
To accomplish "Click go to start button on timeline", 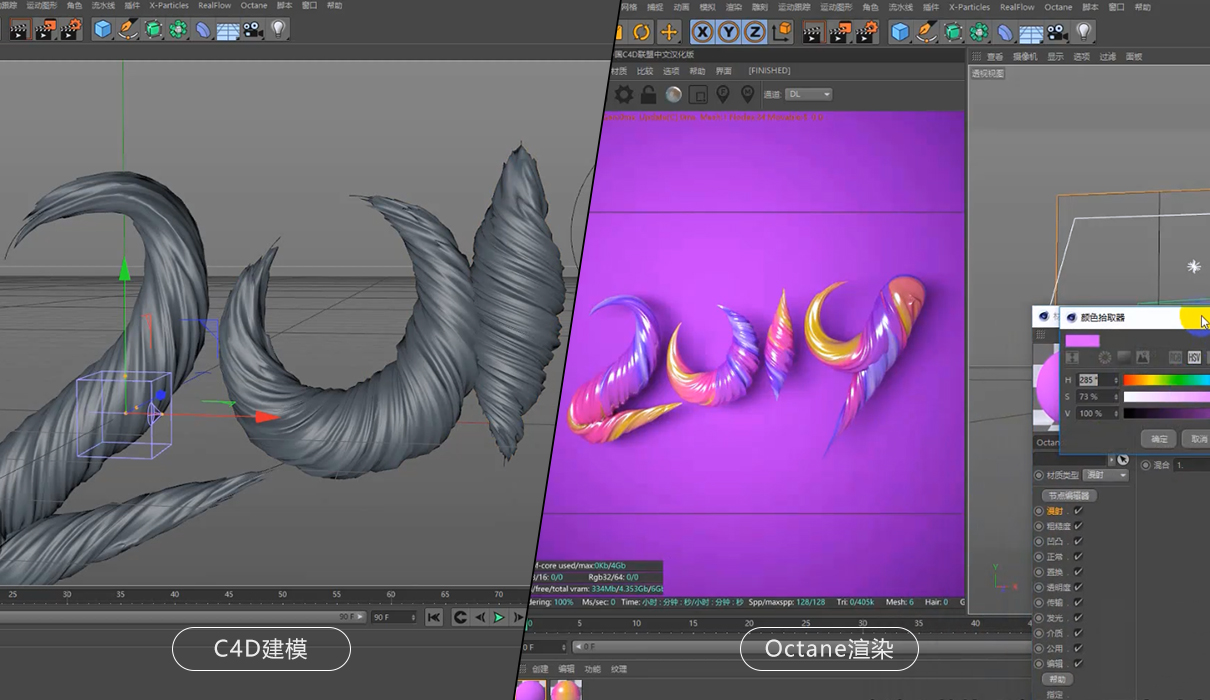I will [433, 618].
